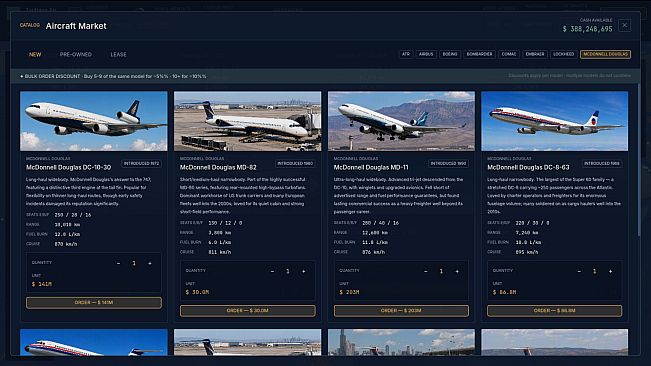Image resolution: width=651 pixels, height=366 pixels.
Task: Increase DC-8-63 quantity with plus
Action: point(610,271)
